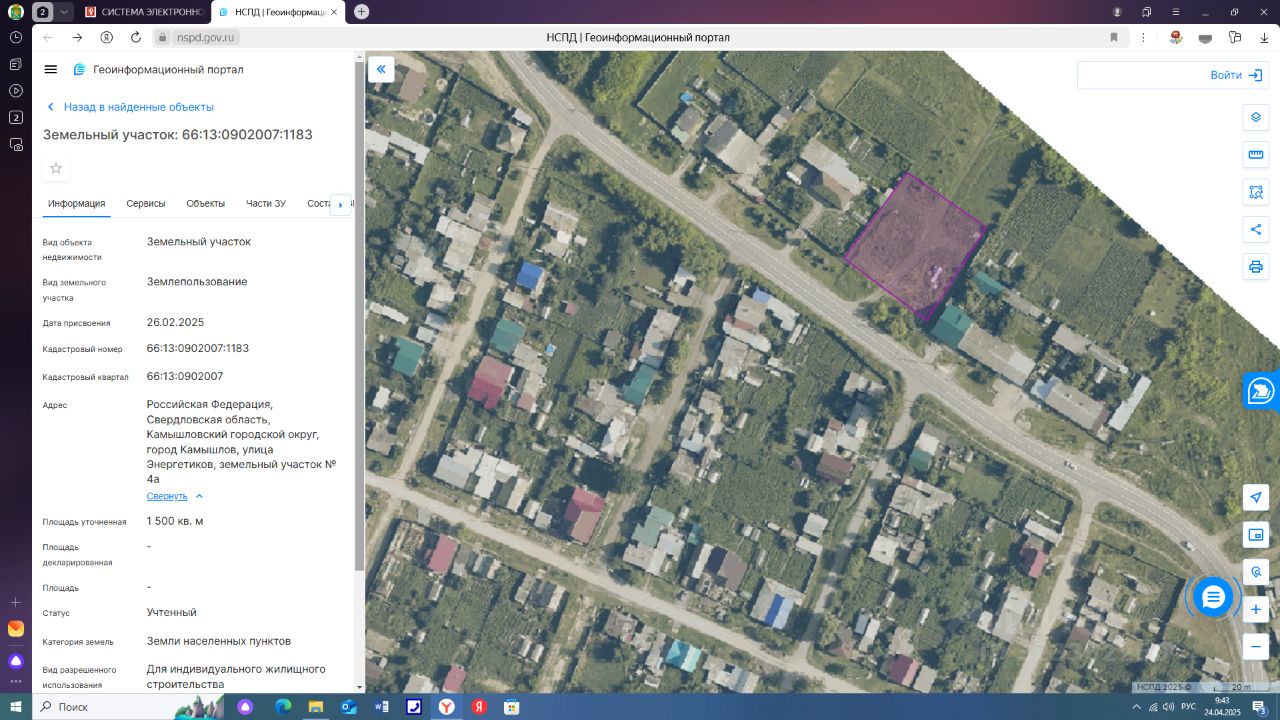The height and width of the screenshot is (720, 1280).
Task: Click the highlighted purple land plot on map
Action: (914, 245)
